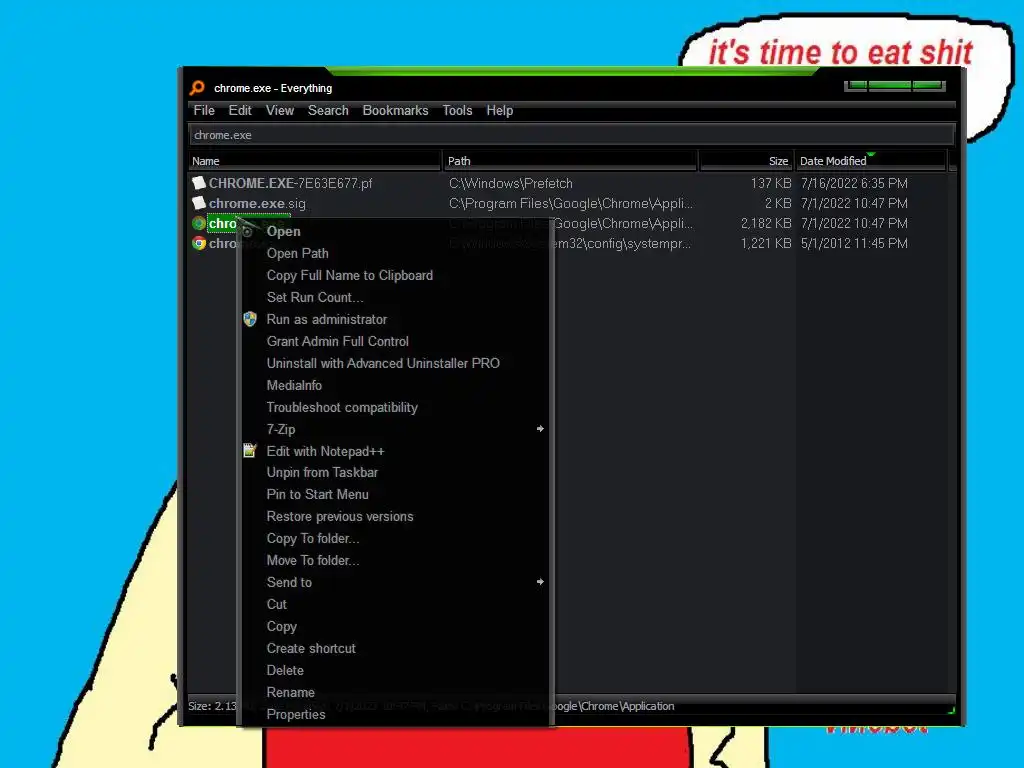
Task: Select Uninstall with Advanced Uninstaller PRO
Action: (x=383, y=363)
